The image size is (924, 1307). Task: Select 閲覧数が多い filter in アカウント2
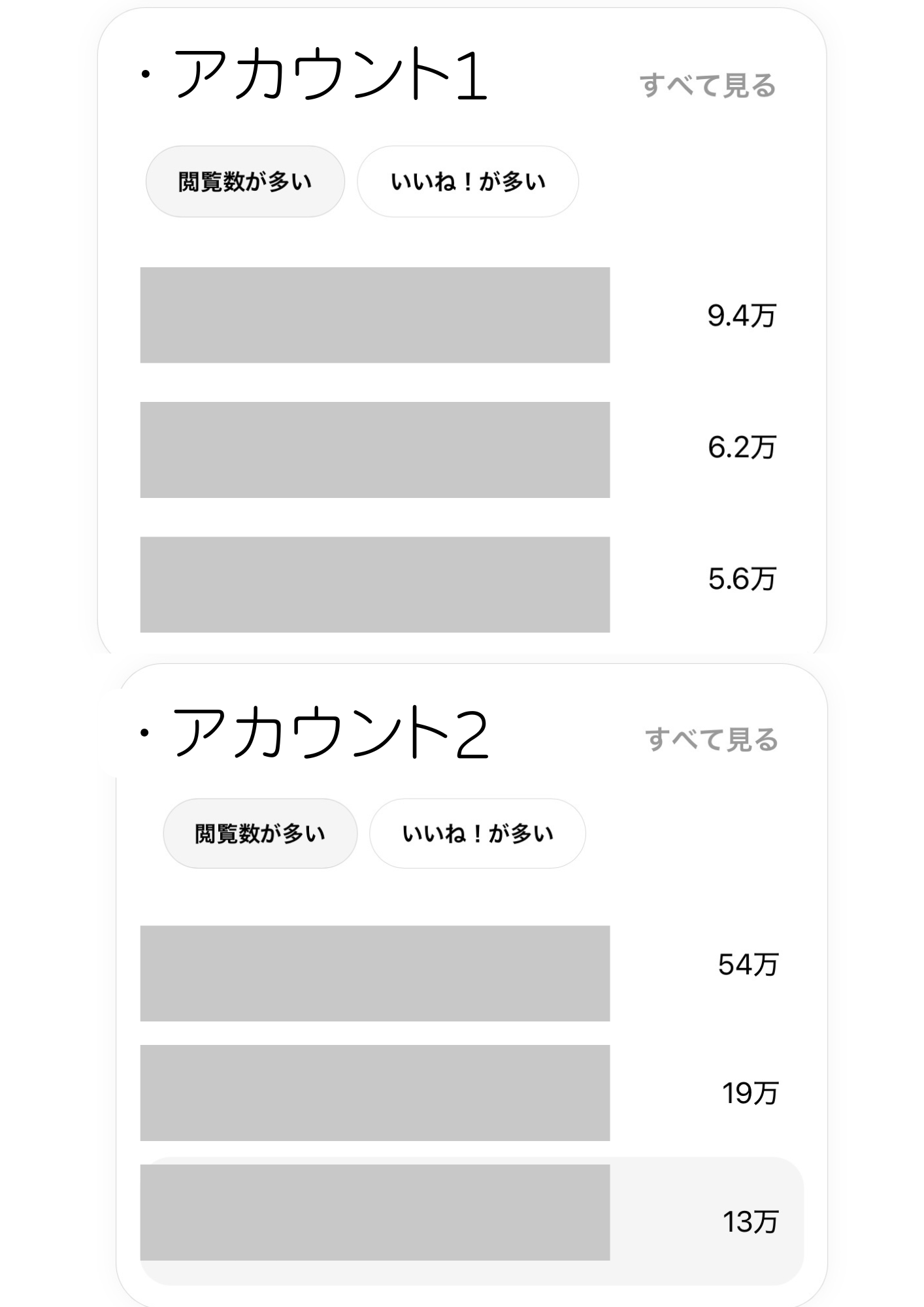pos(260,834)
